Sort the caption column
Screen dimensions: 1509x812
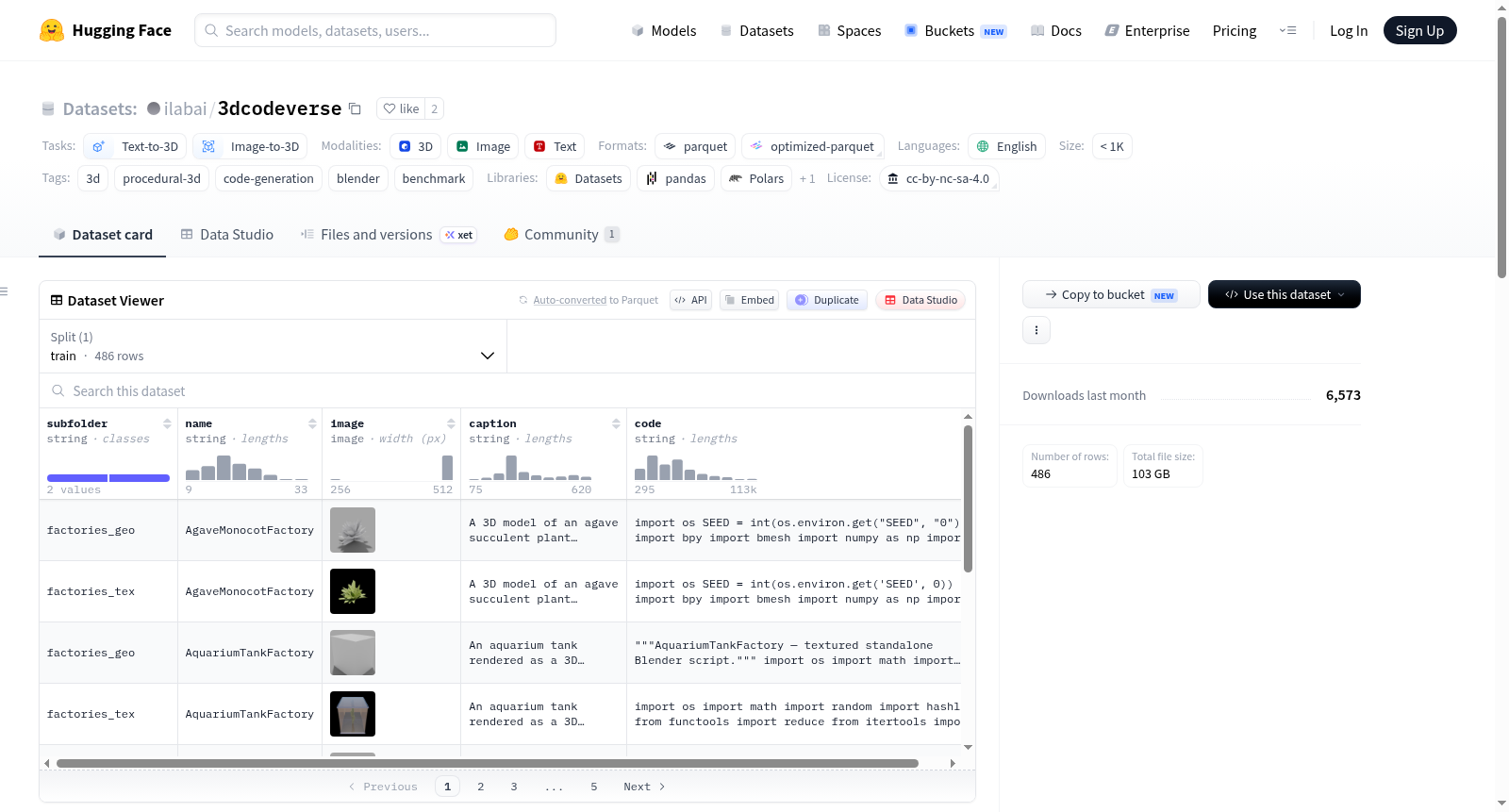(x=616, y=423)
